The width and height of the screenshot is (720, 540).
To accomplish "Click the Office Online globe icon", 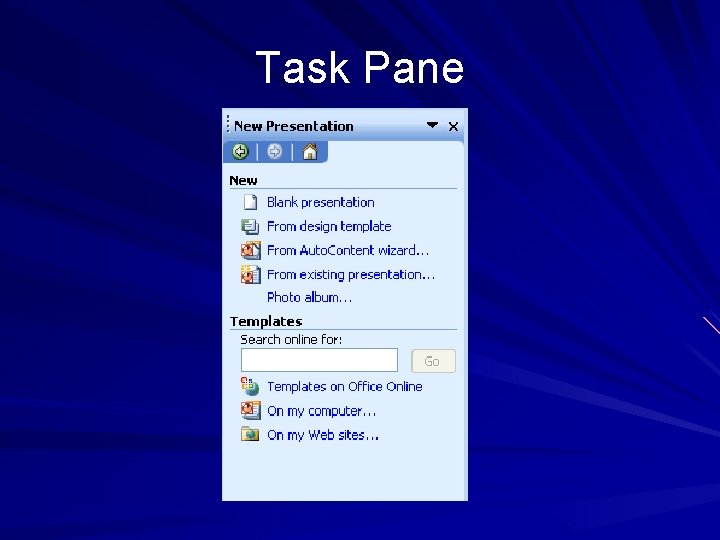I will pyautogui.click(x=250, y=387).
